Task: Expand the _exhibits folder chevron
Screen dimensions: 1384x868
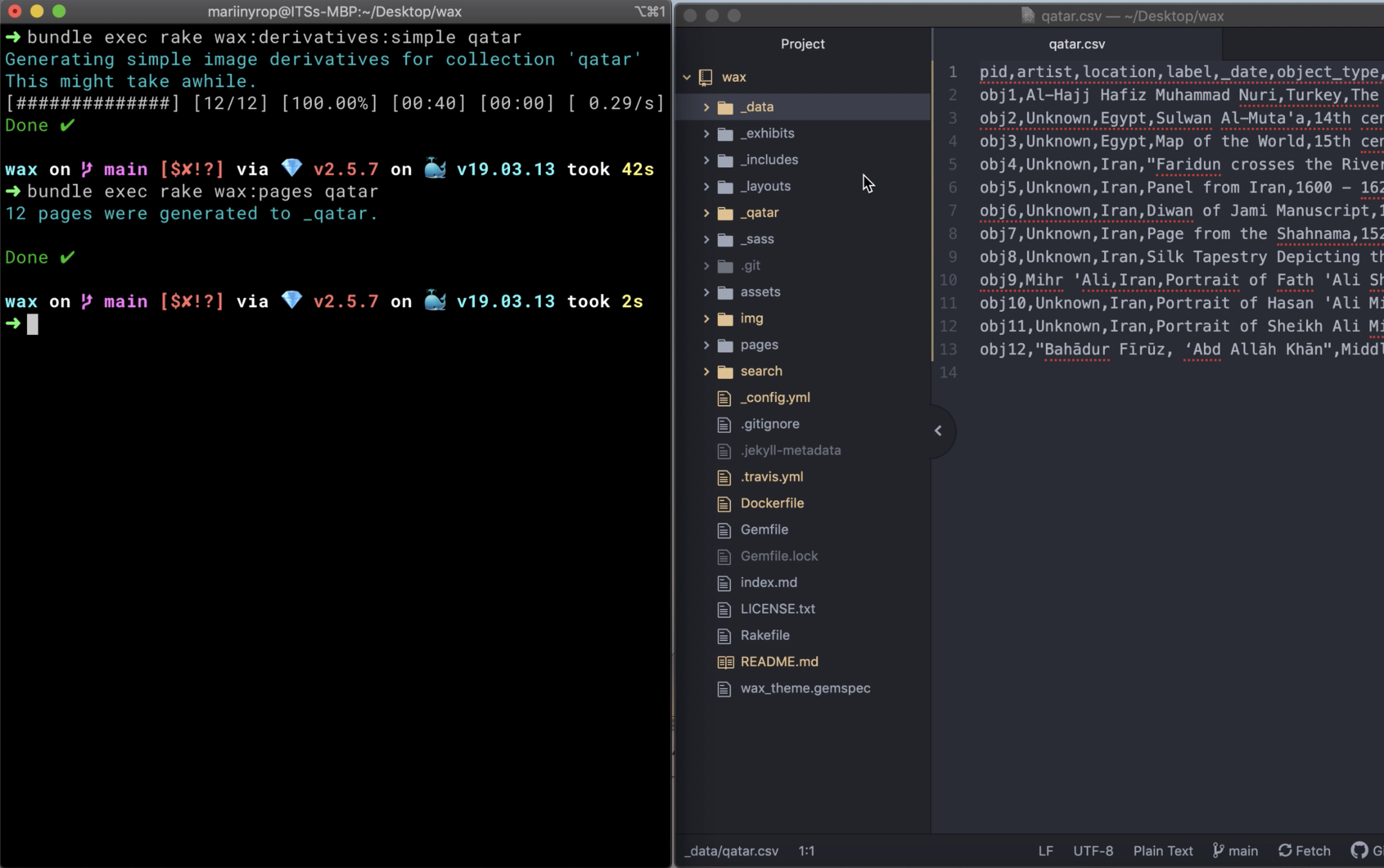Action: tap(706, 134)
